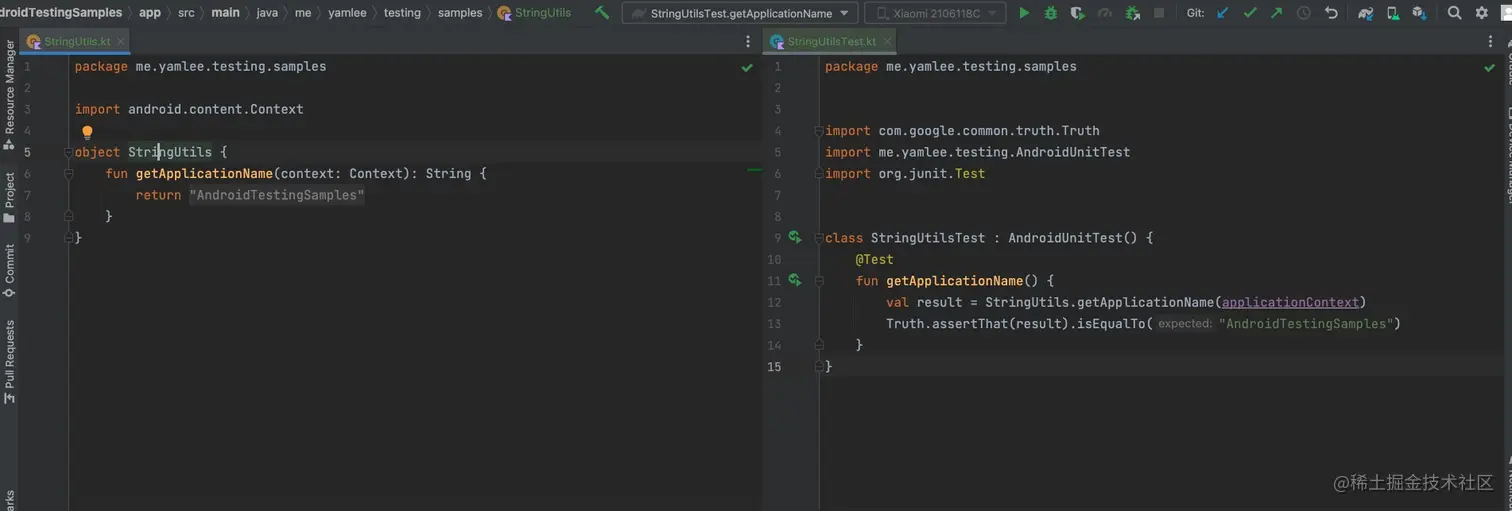Click inspection checkmark in StringUtilsTest.kt editor

[1490, 67]
